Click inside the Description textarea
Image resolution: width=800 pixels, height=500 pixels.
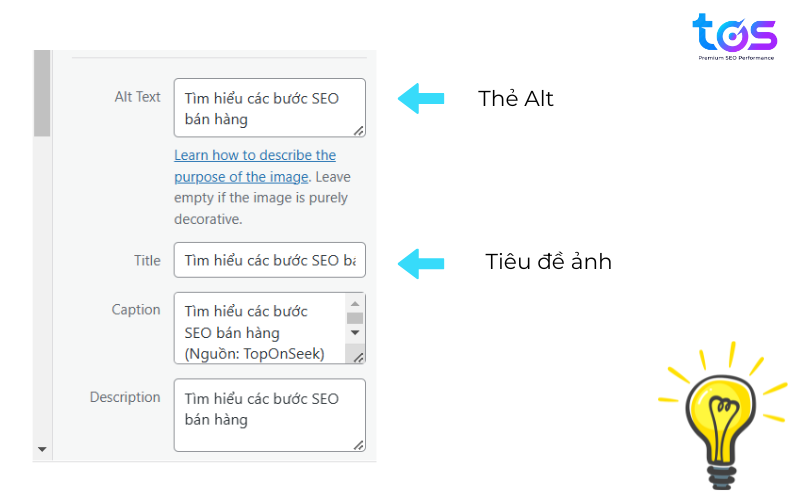click(x=268, y=414)
